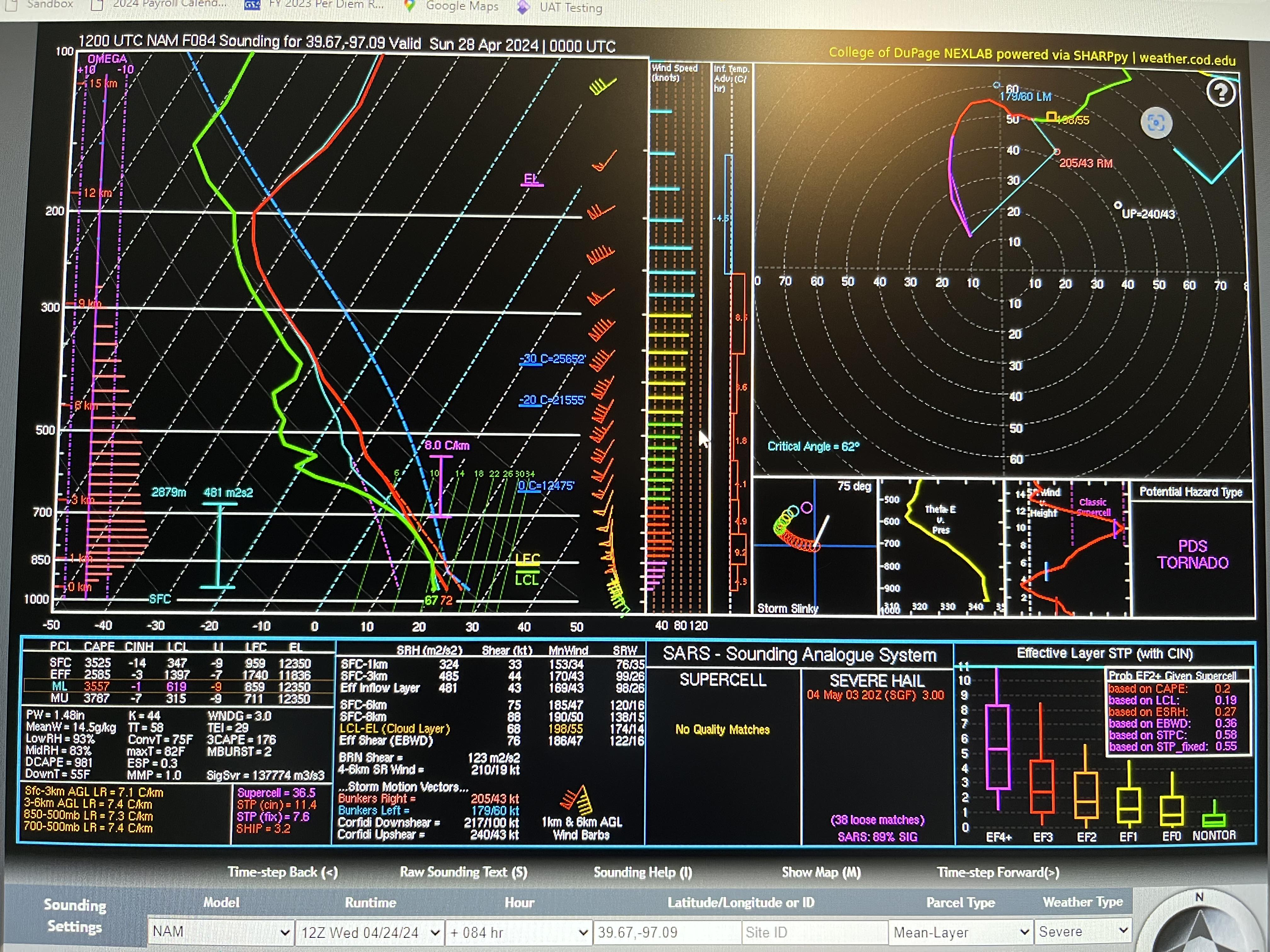
Task: Click the weather.cod.edu credit text
Action: pos(1187,59)
